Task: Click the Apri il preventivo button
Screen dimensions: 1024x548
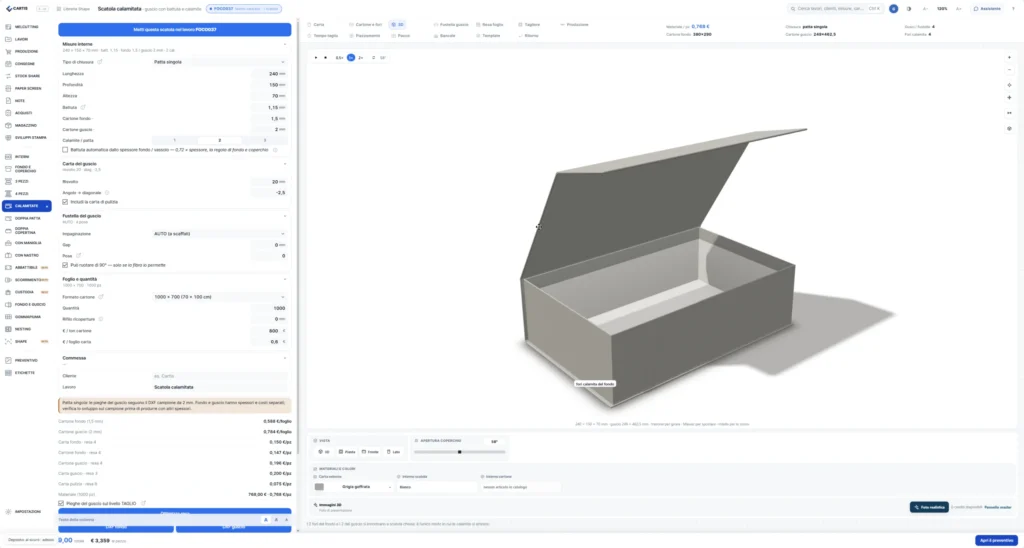Action: 996,541
